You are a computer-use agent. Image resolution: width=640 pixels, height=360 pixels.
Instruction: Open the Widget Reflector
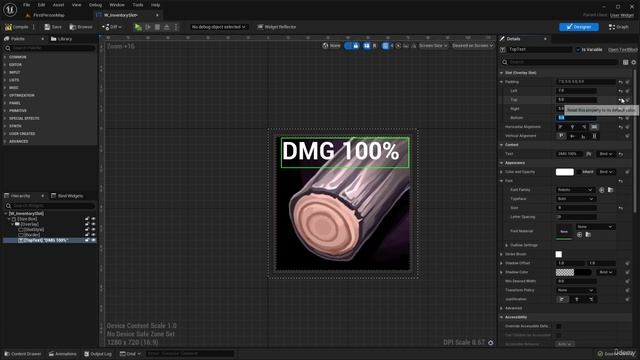click(276, 27)
